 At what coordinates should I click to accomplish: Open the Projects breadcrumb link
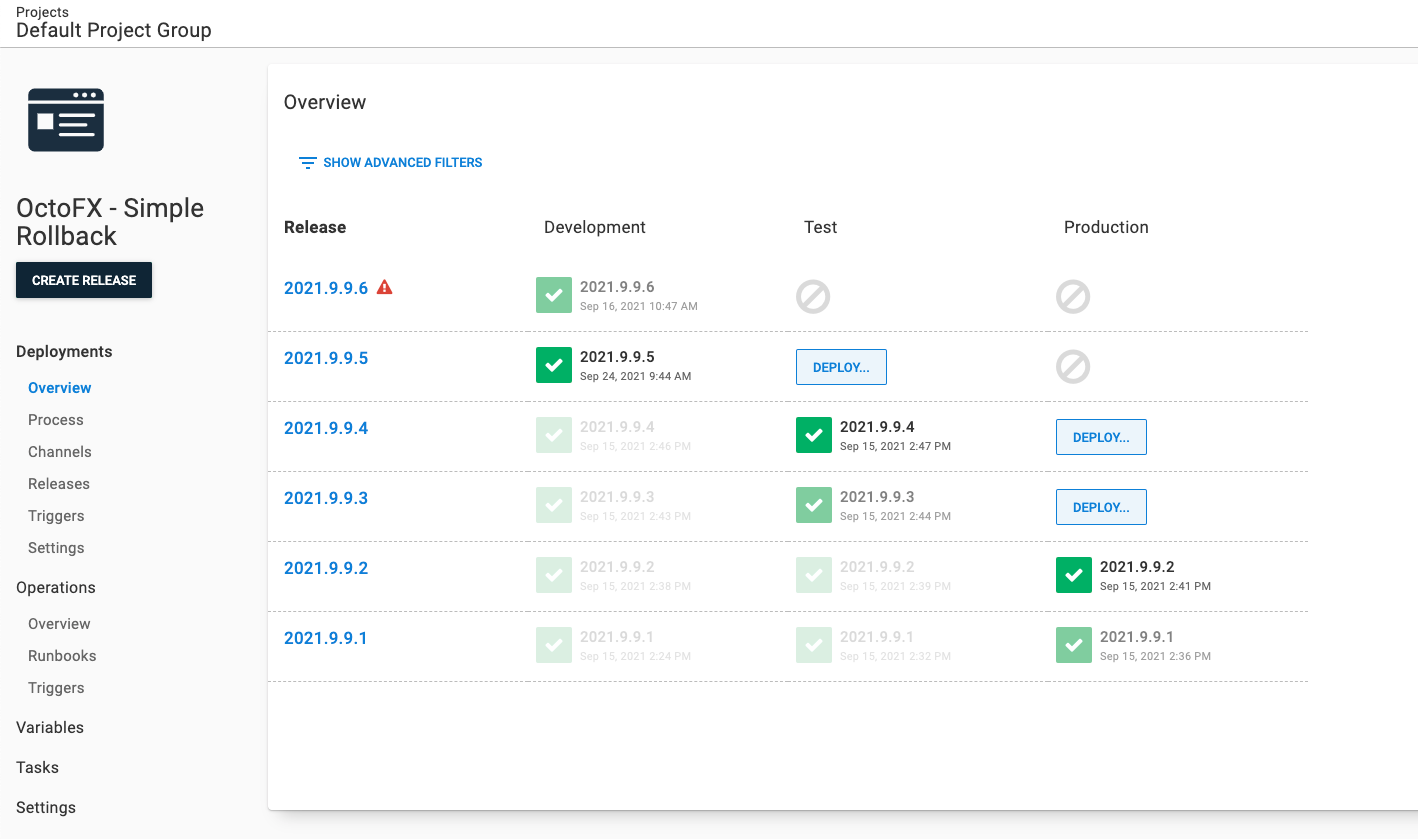tap(42, 11)
